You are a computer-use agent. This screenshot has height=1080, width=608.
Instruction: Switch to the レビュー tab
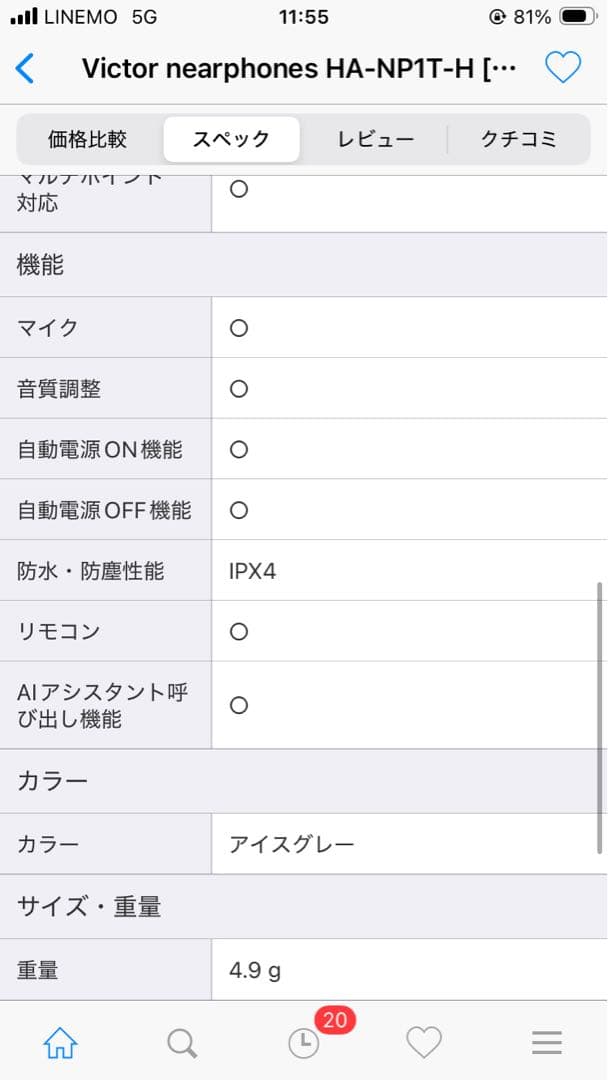[x=376, y=139]
